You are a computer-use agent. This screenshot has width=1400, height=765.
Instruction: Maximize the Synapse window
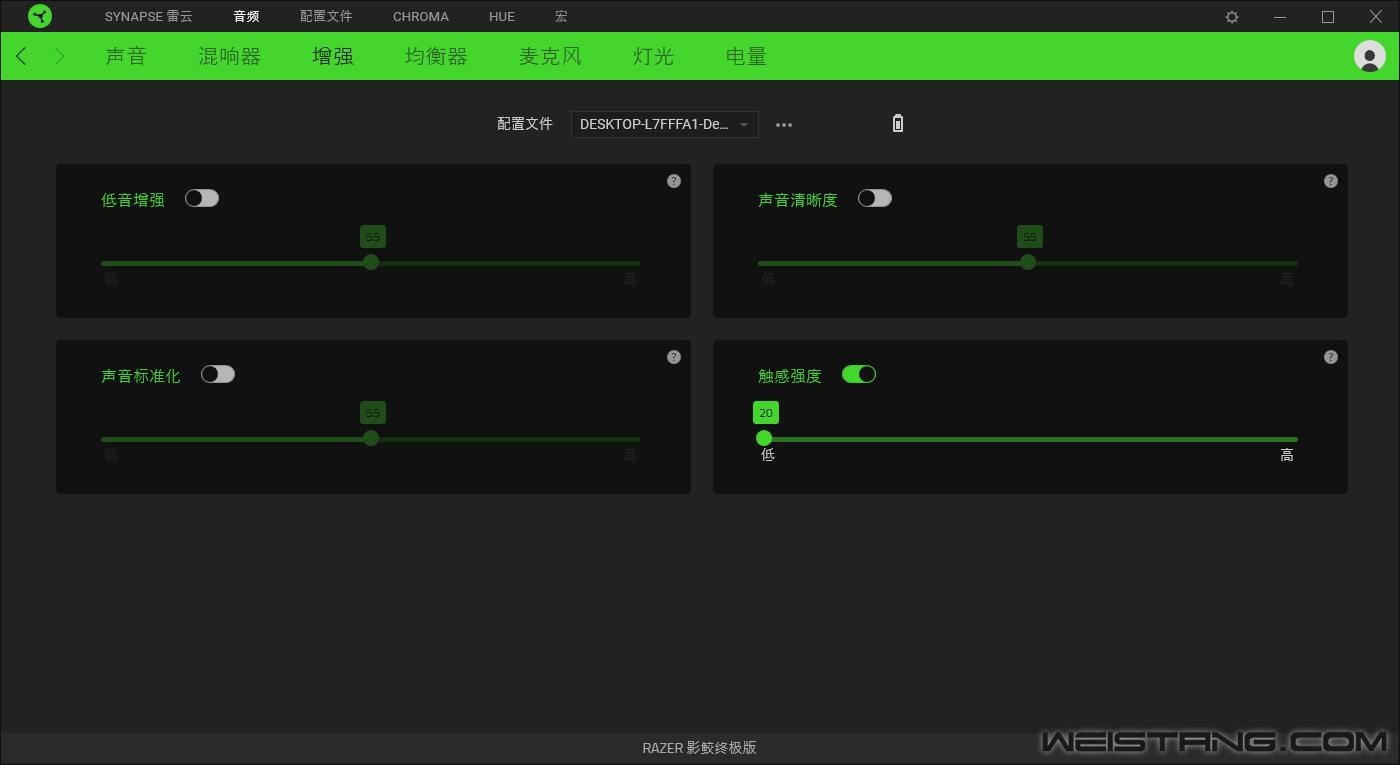[x=1328, y=17]
